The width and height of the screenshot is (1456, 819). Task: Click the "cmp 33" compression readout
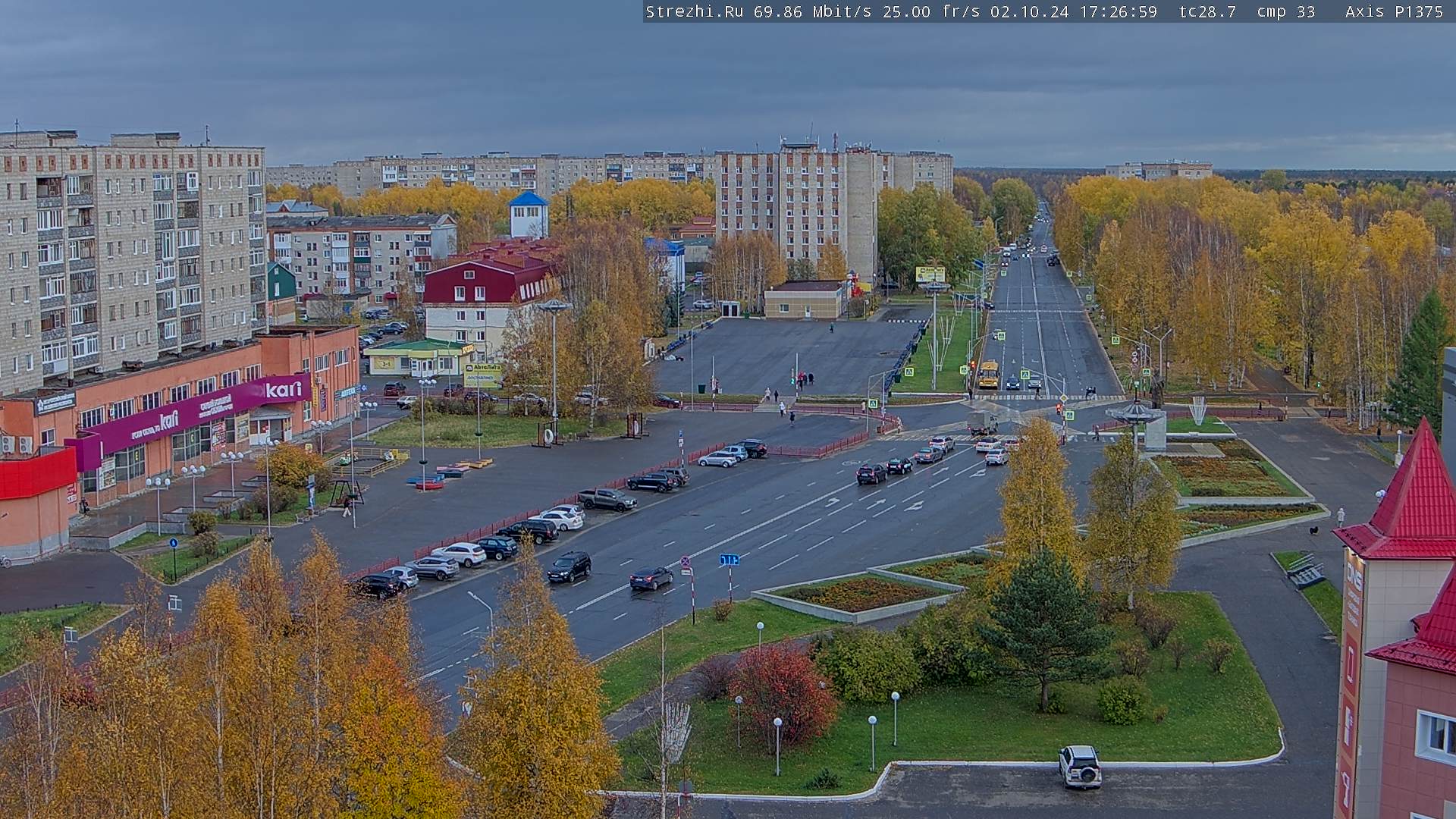pos(1286,11)
